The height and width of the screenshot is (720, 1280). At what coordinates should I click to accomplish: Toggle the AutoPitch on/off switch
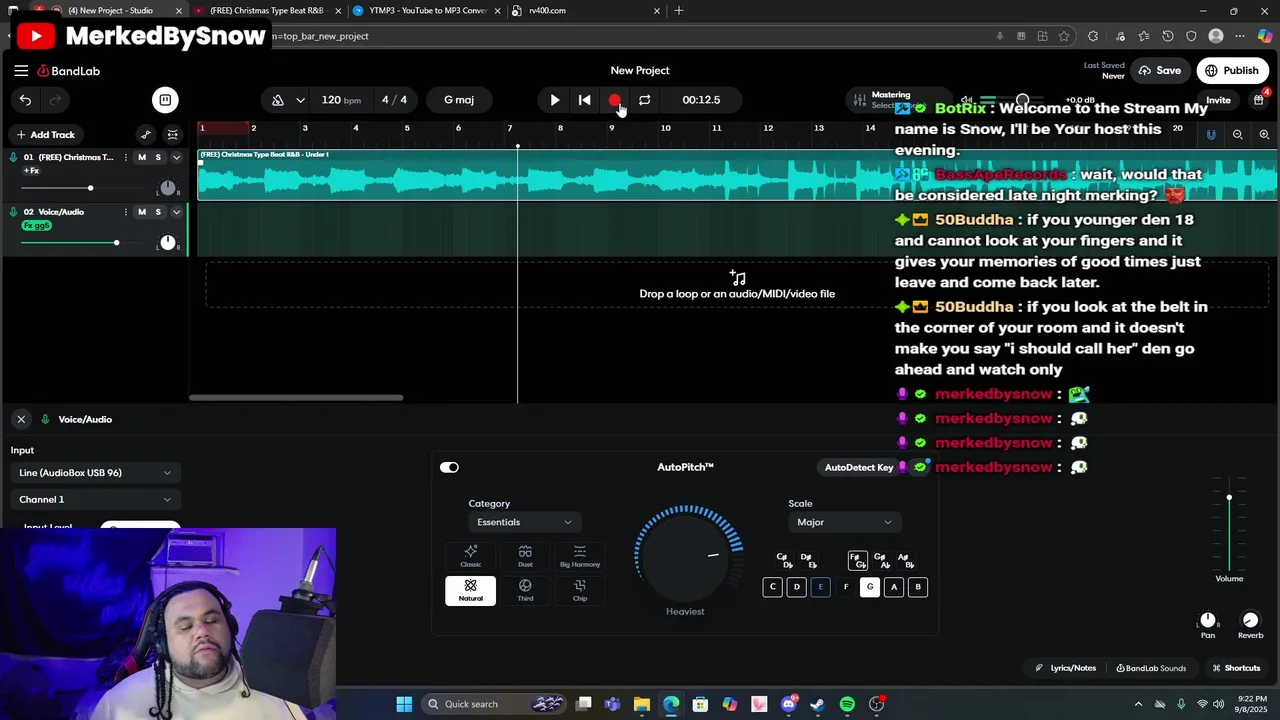tap(449, 468)
